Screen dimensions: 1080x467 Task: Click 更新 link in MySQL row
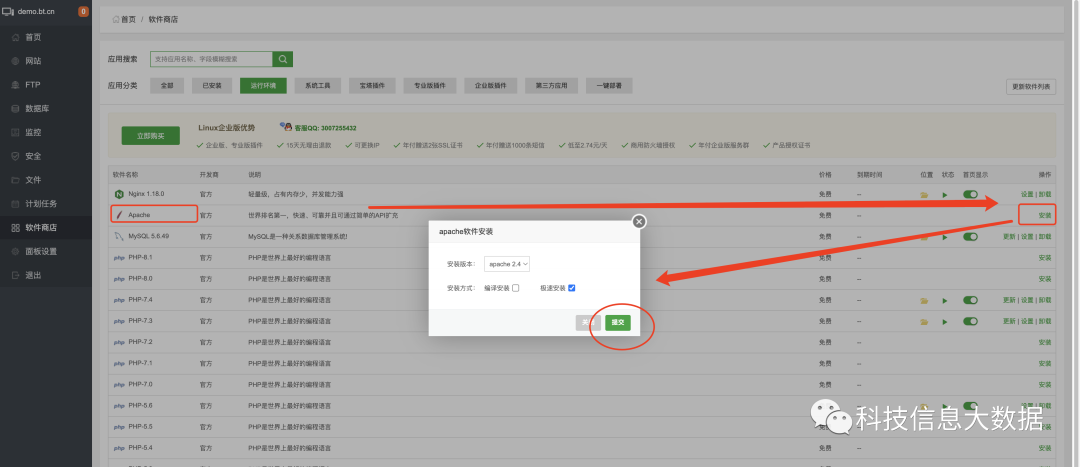[1009, 237]
